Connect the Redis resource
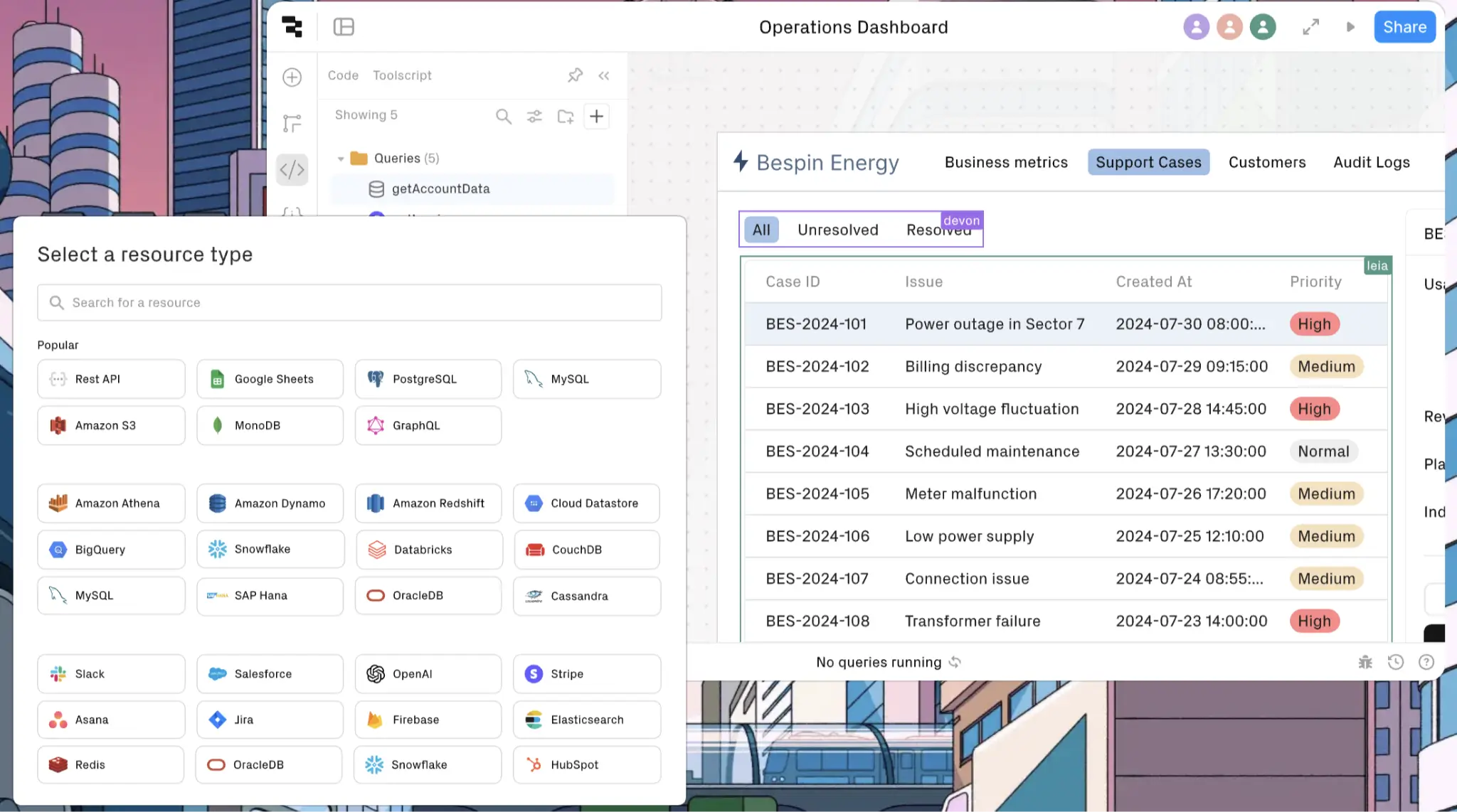The image size is (1457, 812). (x=110, y=765)
